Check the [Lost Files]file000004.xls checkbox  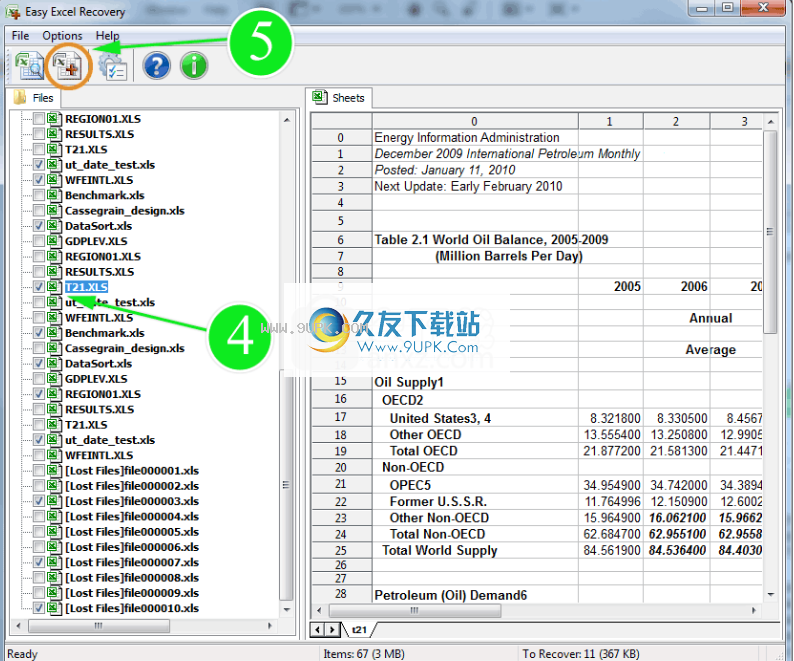[39, 516]
